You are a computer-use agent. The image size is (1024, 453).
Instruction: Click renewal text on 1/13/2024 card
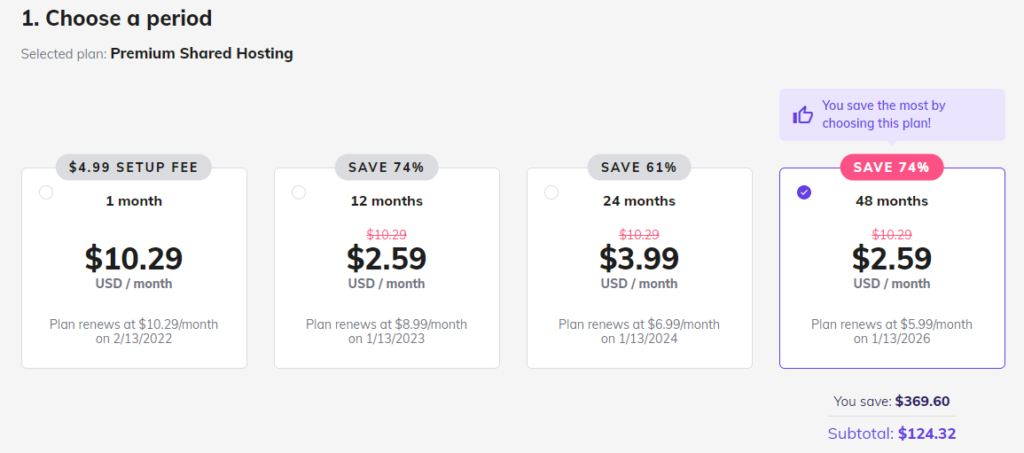tap(639, 332)
